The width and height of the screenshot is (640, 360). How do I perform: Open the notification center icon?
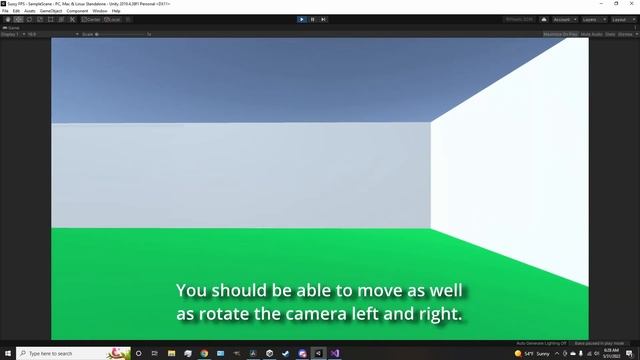(629, 353)
